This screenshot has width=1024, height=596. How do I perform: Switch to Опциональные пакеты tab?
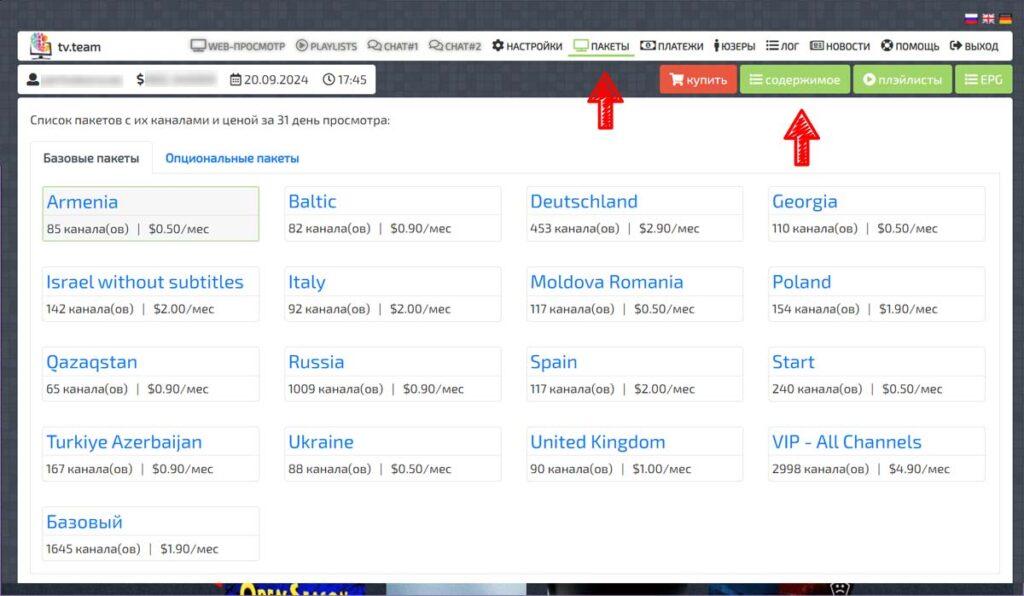pos(232,159)
